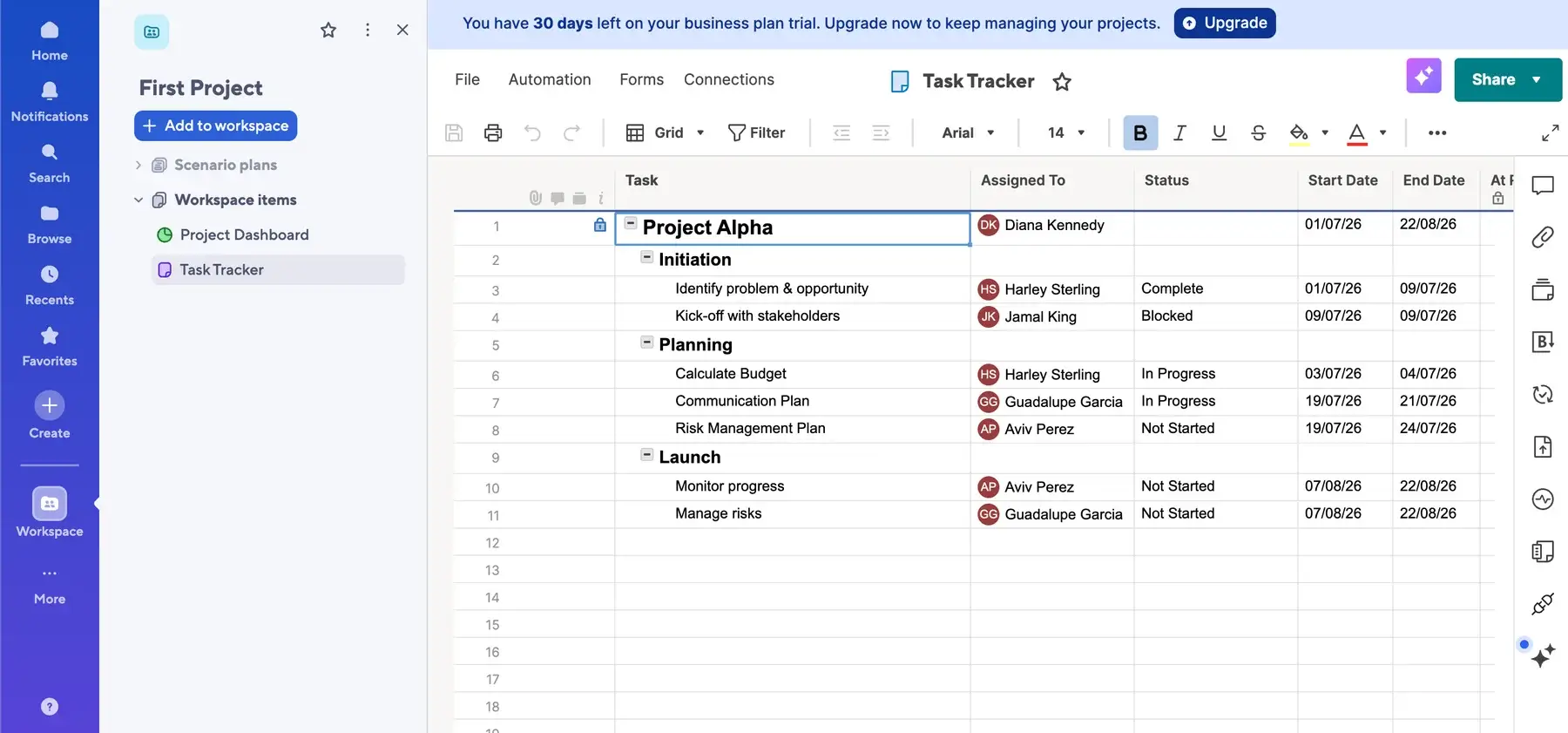Open Notifications bell
Screen dimensions: 1568x733
coord(50,102)
